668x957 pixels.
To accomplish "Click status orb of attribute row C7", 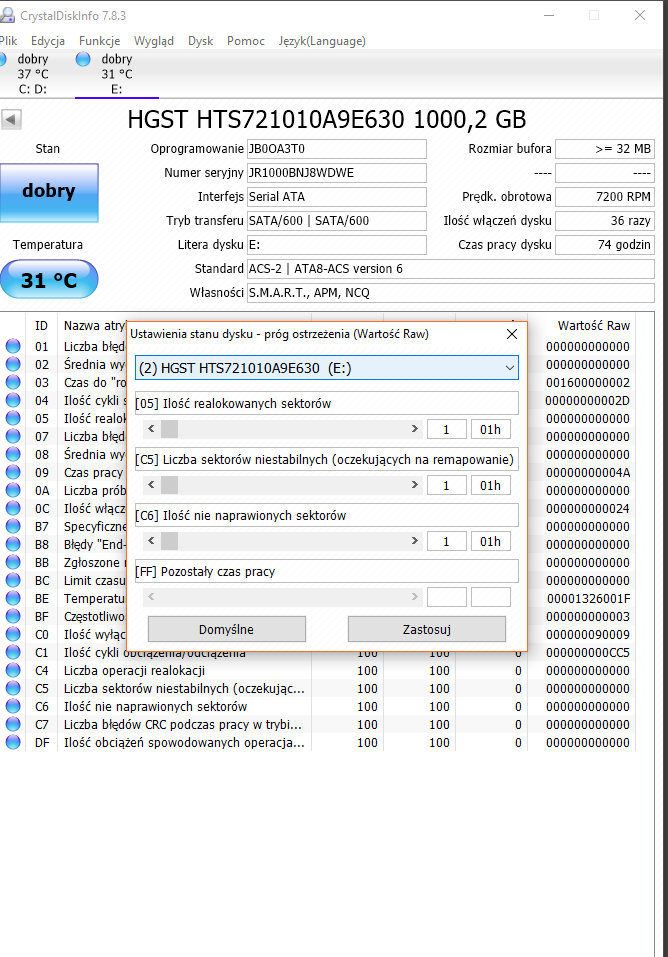I will coord(13,724).
